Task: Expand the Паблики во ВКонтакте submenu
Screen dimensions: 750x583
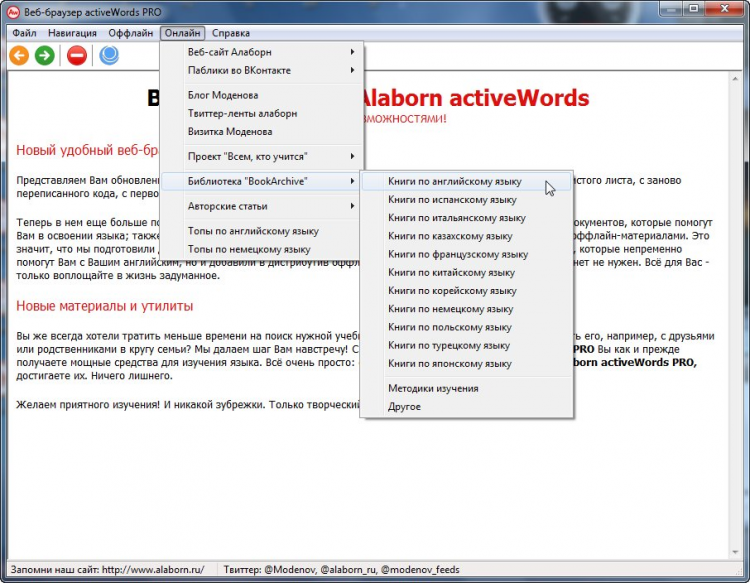Action: coord(262,70)
